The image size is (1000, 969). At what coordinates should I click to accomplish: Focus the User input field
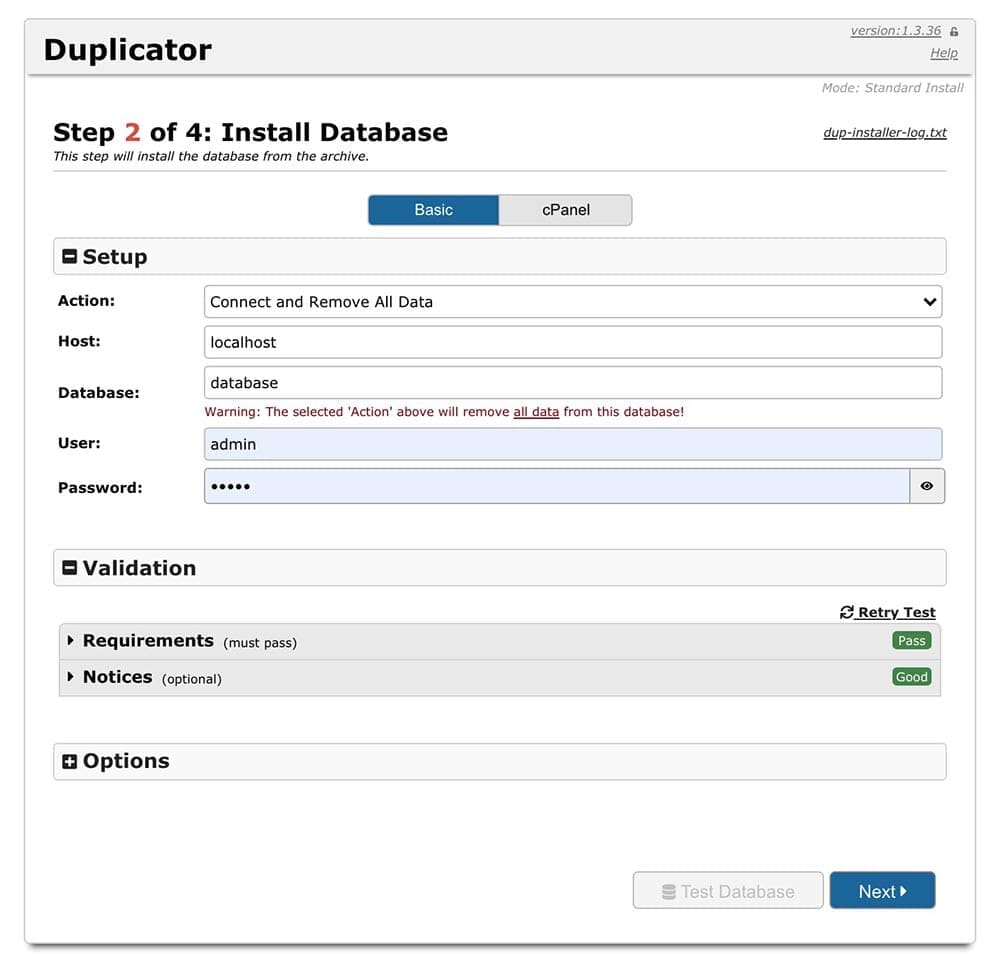click(x=573, y=444)
